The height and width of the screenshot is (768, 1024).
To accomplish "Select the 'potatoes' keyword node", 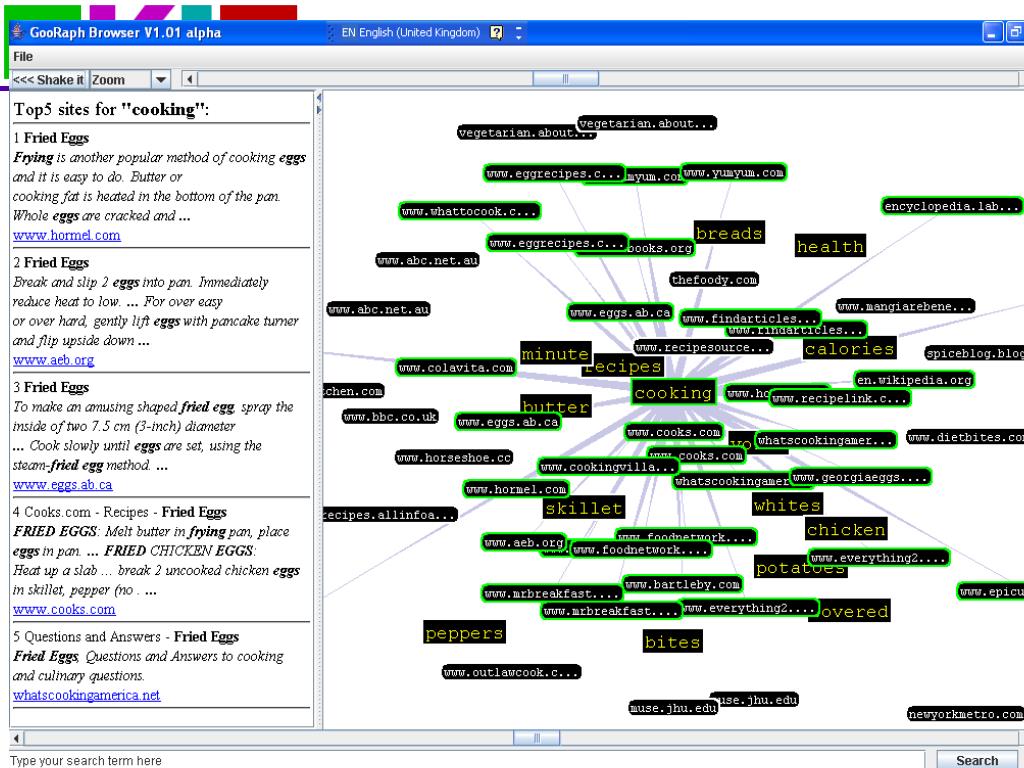I will [801, 568].
